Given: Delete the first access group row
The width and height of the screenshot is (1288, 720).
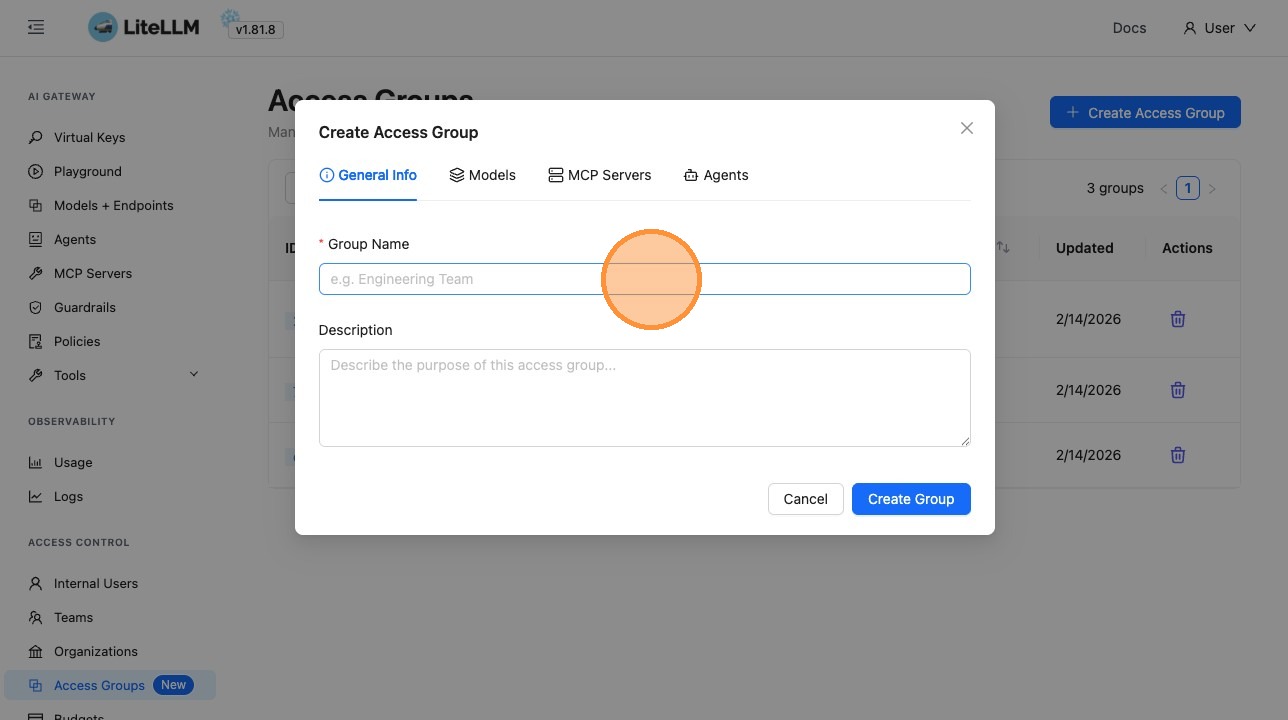Looking at the screenshot, I should (1178, 319).
